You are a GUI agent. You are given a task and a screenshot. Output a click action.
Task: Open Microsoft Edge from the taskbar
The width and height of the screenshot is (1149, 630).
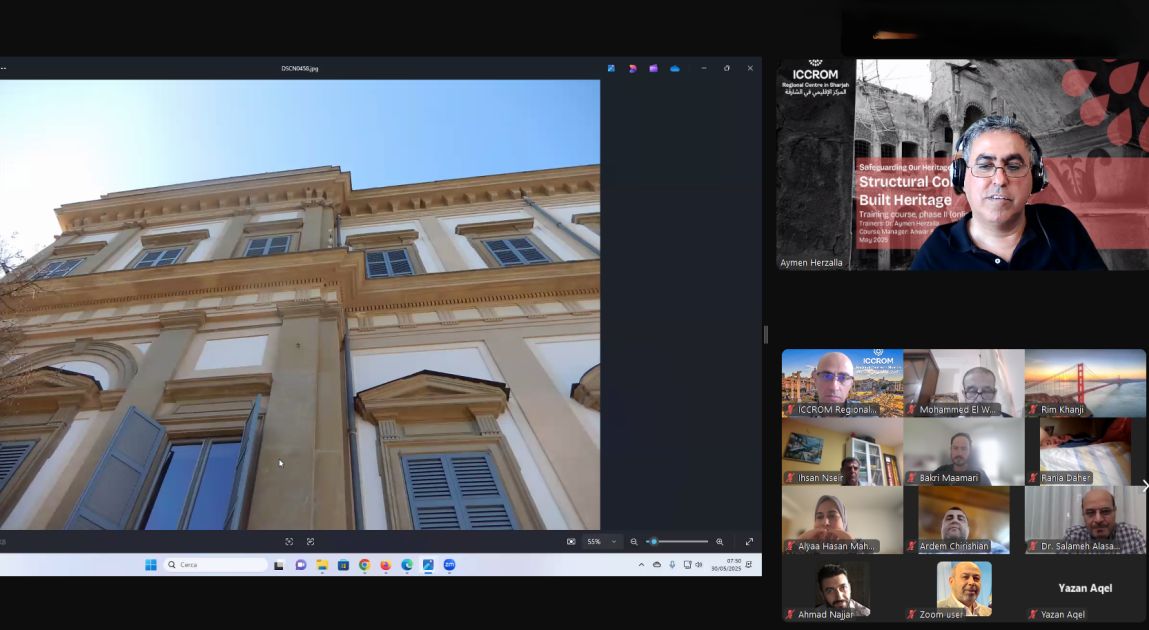(407, 565)
